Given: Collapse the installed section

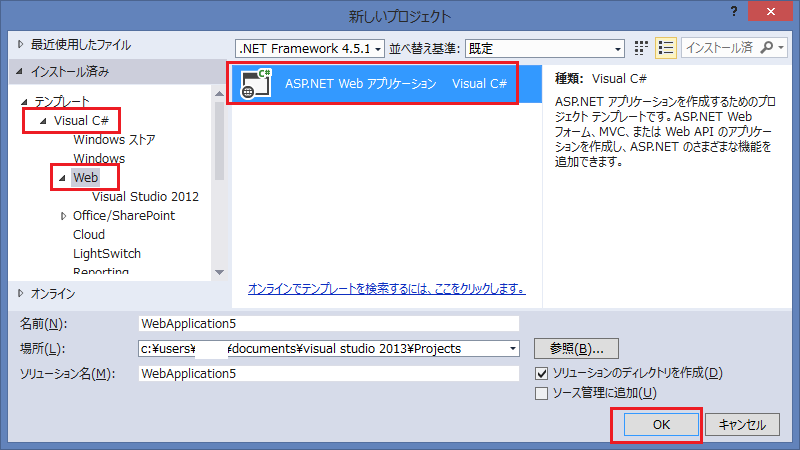Looking at the screenshot, I should click(x=20, y=71).
